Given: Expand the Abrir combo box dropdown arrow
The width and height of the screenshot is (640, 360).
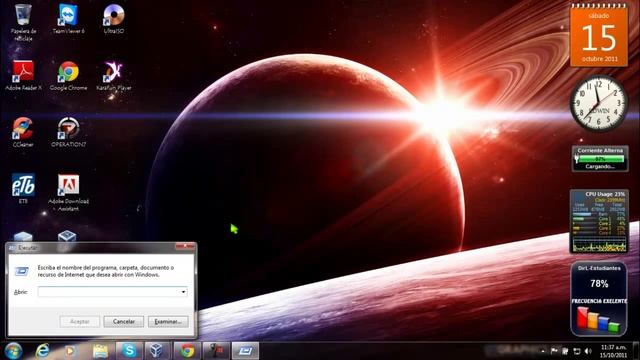Looking at the screenshot, I should click(183, 292).
